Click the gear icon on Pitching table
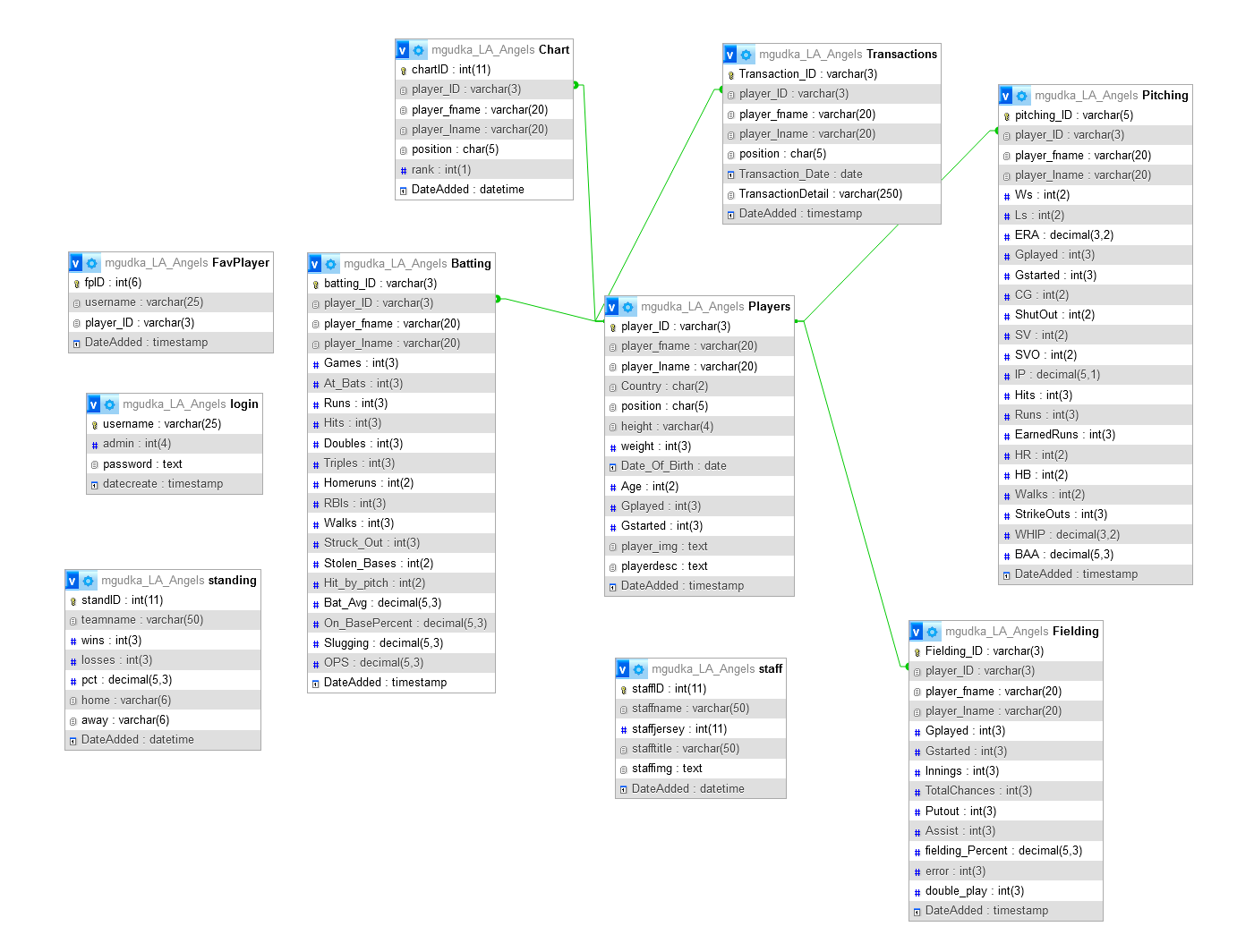Image resolution: width=1254 pixels, height=952 pixels. pyautogui.click(x=1021, y=96)
